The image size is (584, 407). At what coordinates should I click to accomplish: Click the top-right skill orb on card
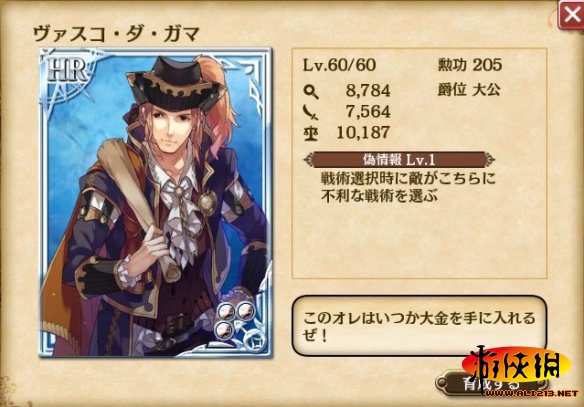[x=245, y=310]
